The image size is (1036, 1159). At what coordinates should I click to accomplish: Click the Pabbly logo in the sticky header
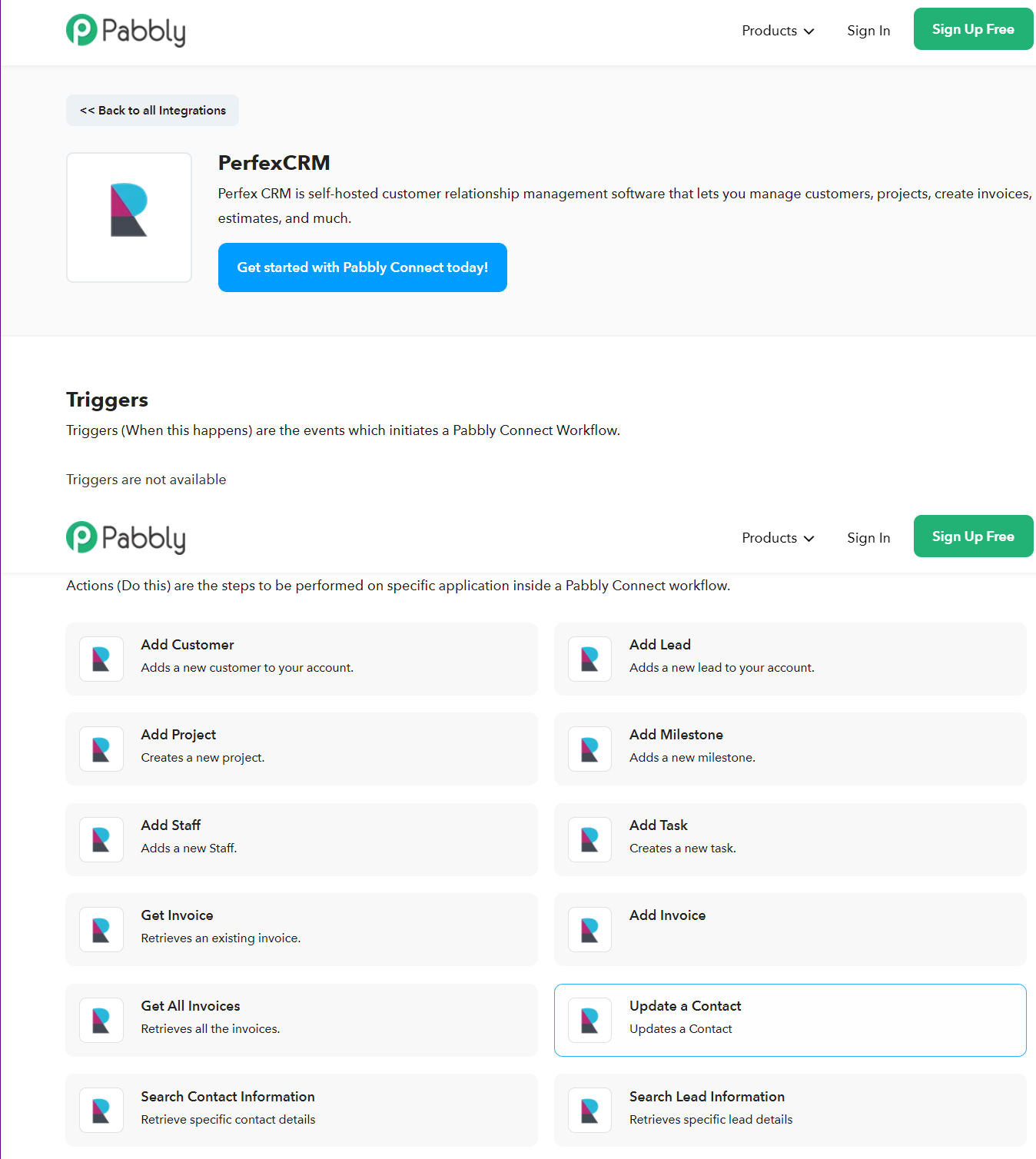[126, 538]
